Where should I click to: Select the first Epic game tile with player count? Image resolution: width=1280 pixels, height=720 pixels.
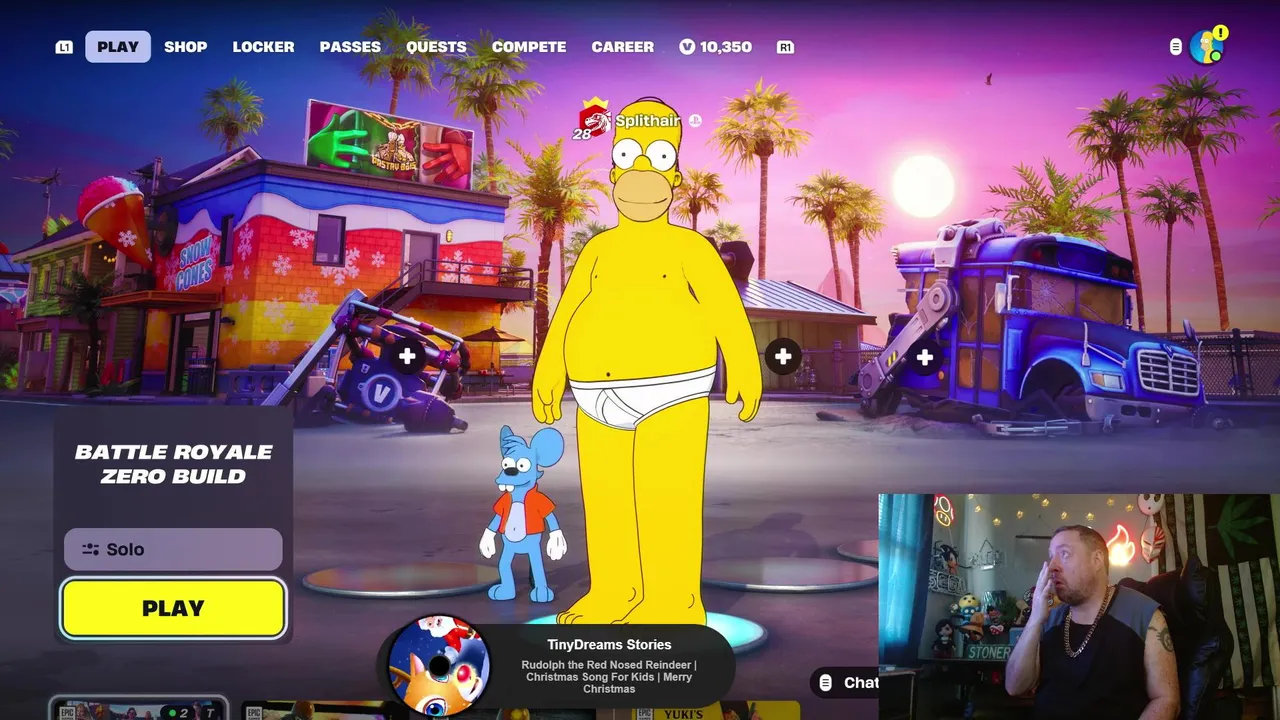click(x=139, y=709)
